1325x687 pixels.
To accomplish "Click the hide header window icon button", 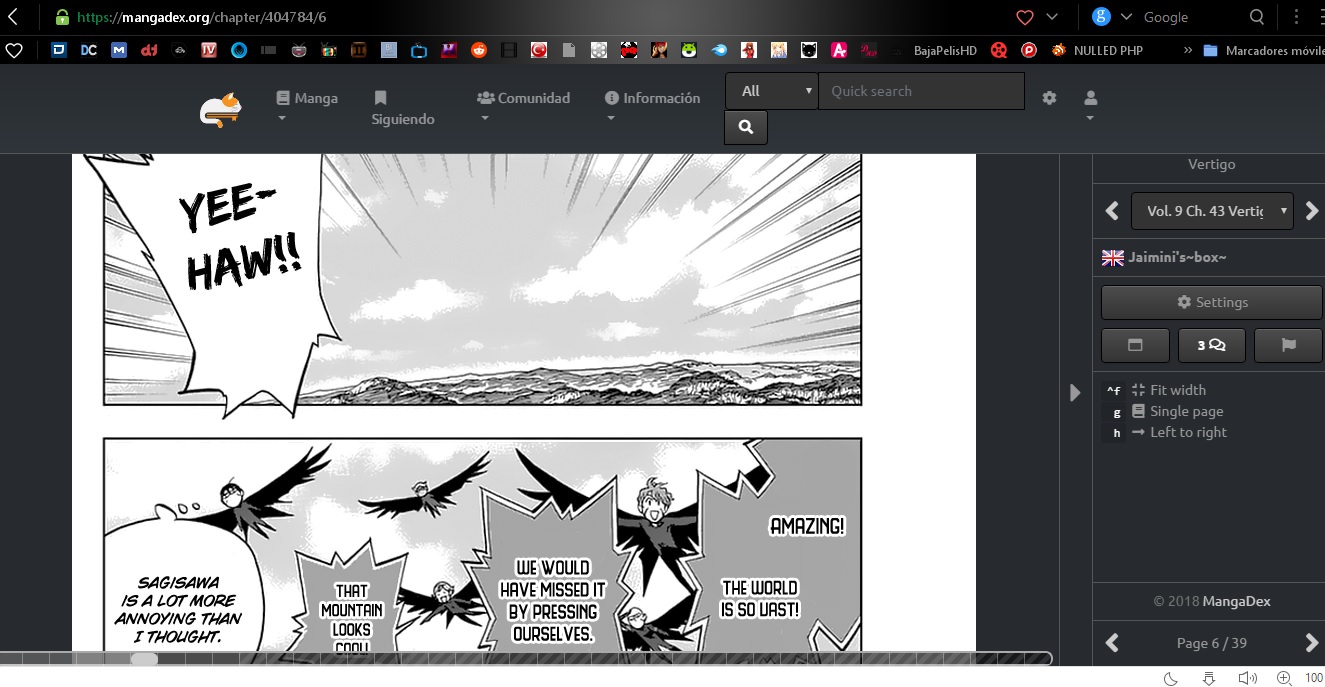I will [x=1135, y=345].
